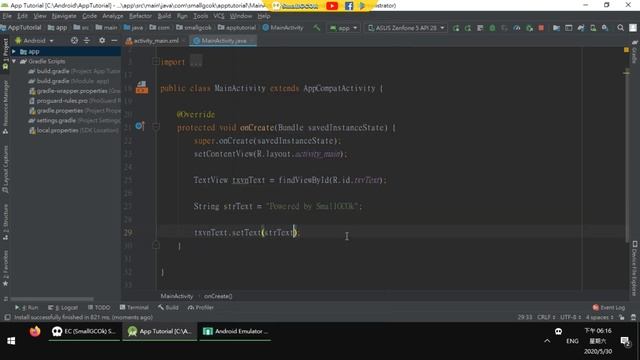640x360 pixels.
Task: Select build.gradle (Module: app) file
Action: click(69, 81)
